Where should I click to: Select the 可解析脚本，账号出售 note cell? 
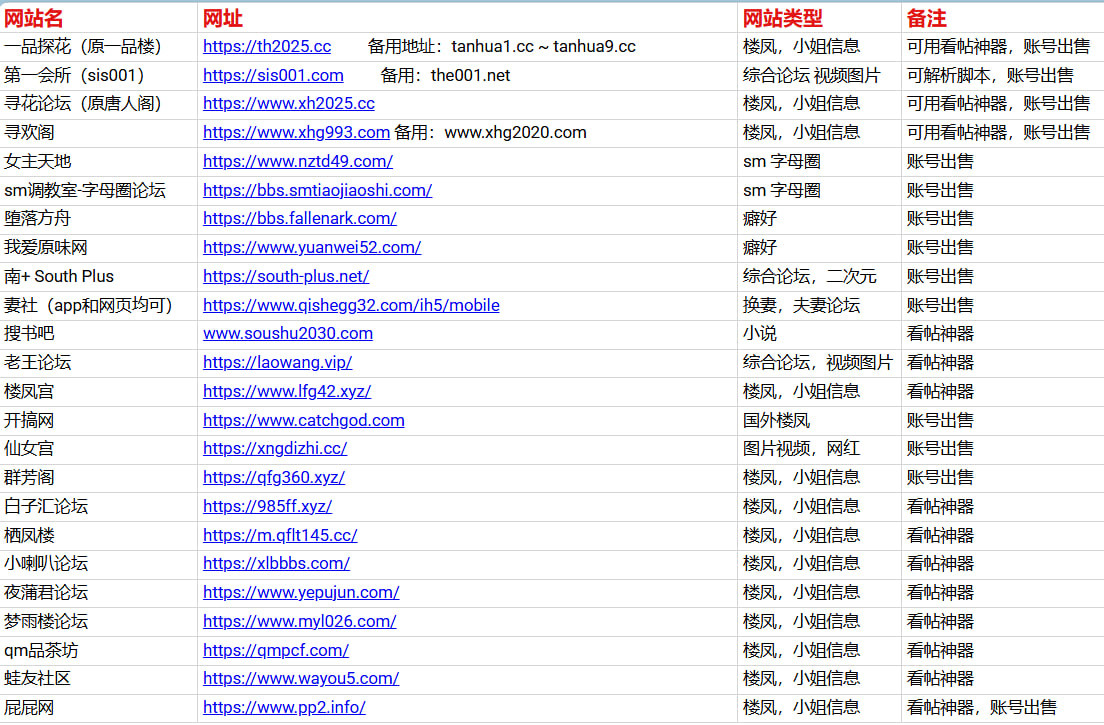(1003, 75)
